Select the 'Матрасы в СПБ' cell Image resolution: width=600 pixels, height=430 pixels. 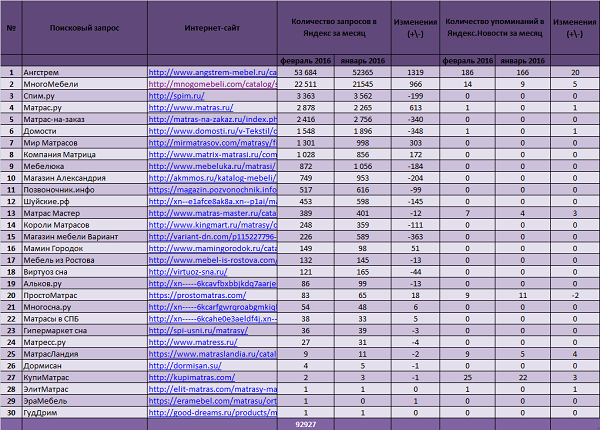(x=85, y=319)
